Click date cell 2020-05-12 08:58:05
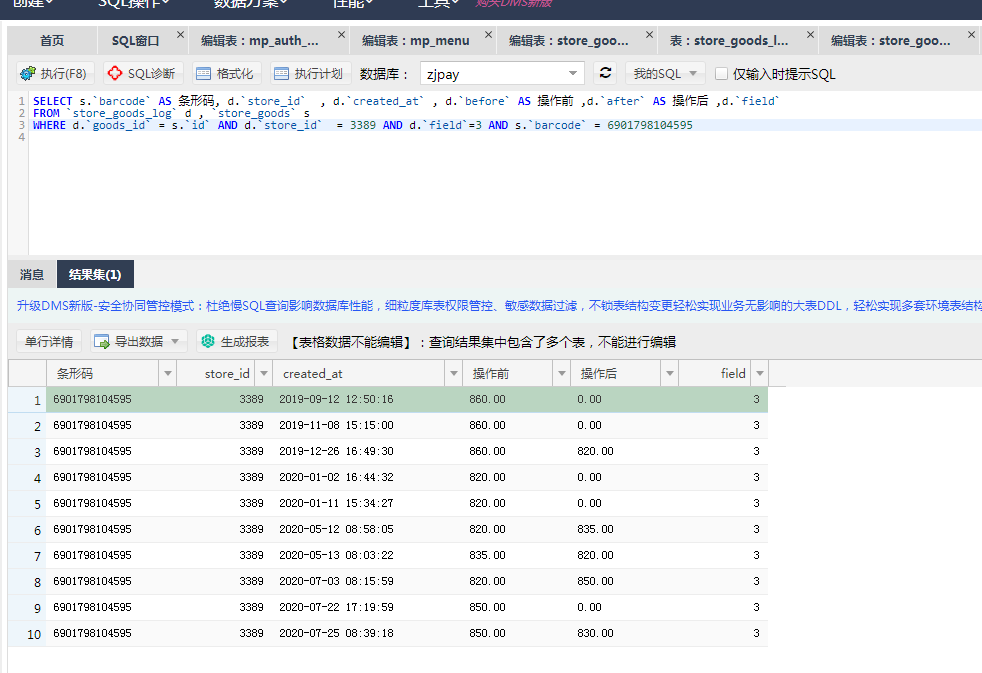The width and height of the screenshot is (982, 673). point(336,529)
